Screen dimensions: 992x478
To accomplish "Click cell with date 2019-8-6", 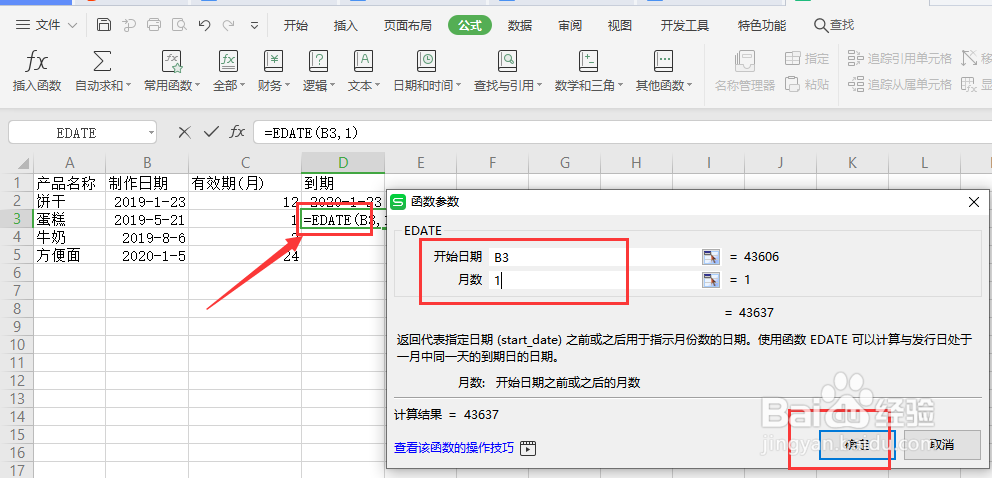I will click(x=147, y=237).
